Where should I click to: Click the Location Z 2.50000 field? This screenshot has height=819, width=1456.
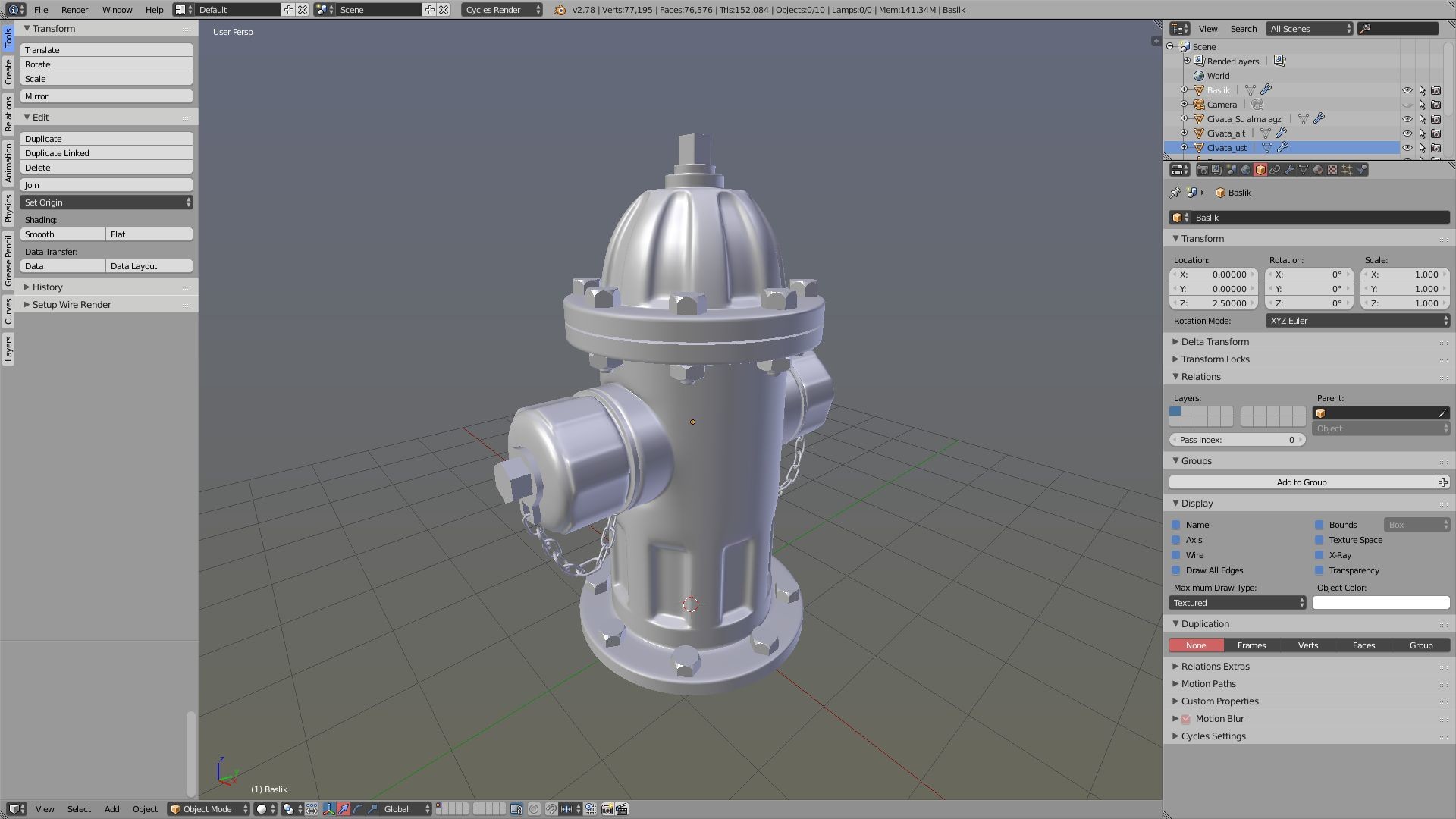tap(1214, 303)
